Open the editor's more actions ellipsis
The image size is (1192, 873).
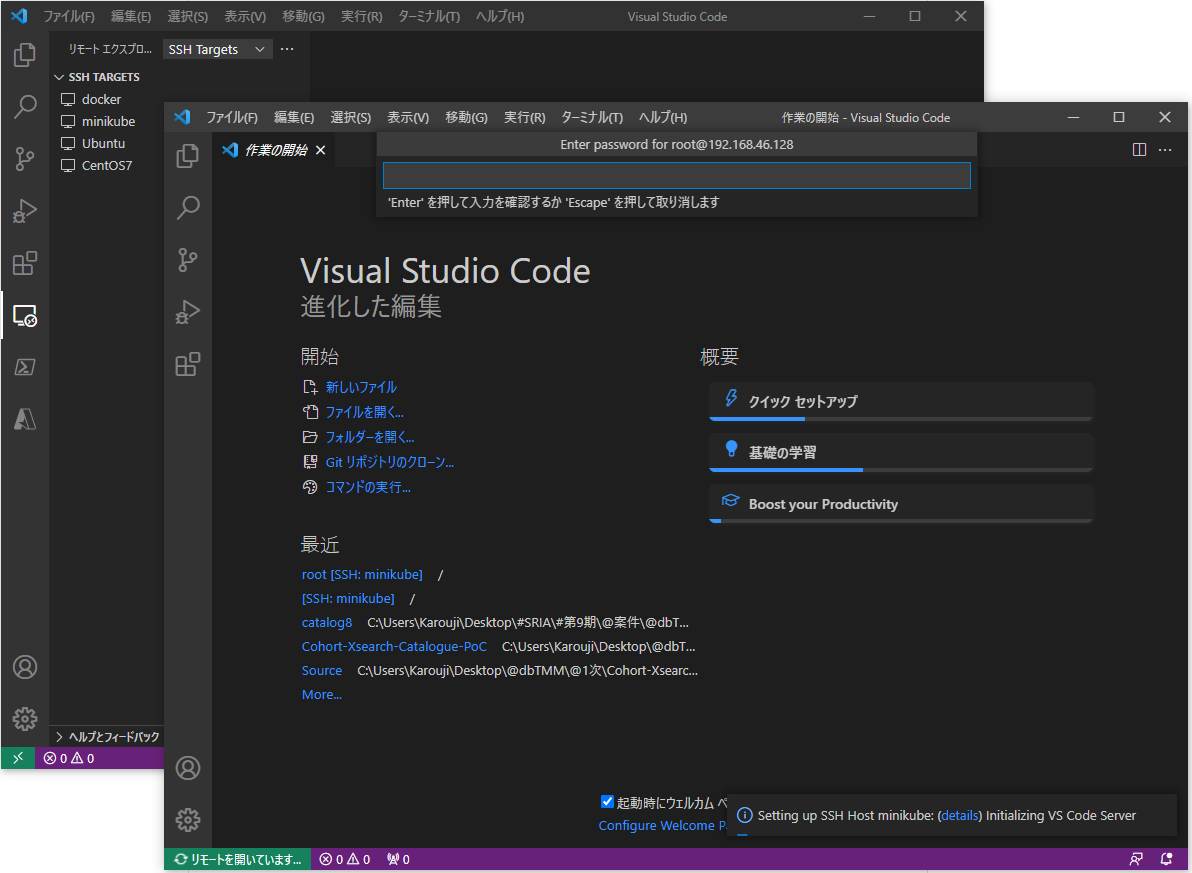pyautogui.click(x=1165, y=150)
